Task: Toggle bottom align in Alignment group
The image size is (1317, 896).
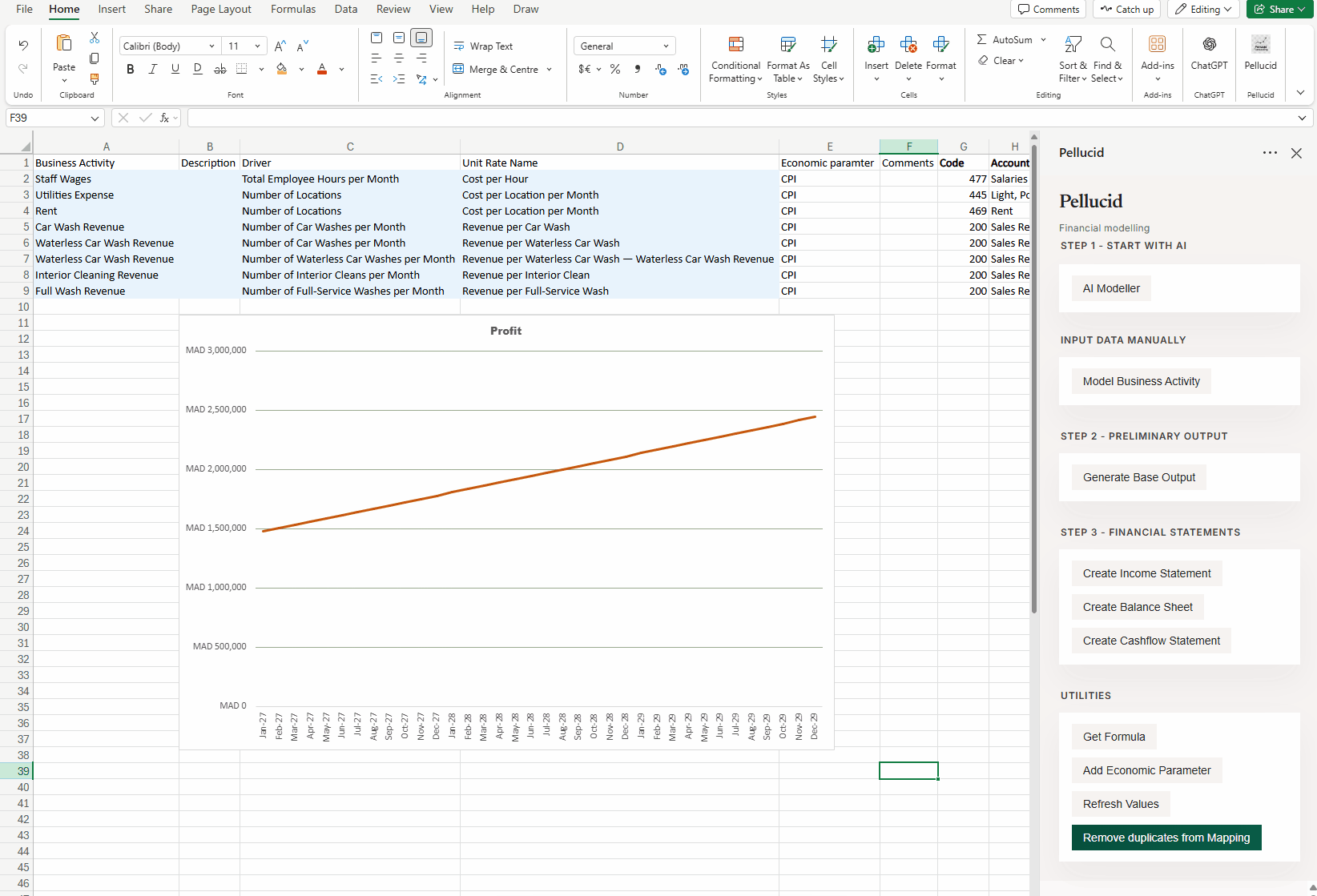Action: click(421, 38)
